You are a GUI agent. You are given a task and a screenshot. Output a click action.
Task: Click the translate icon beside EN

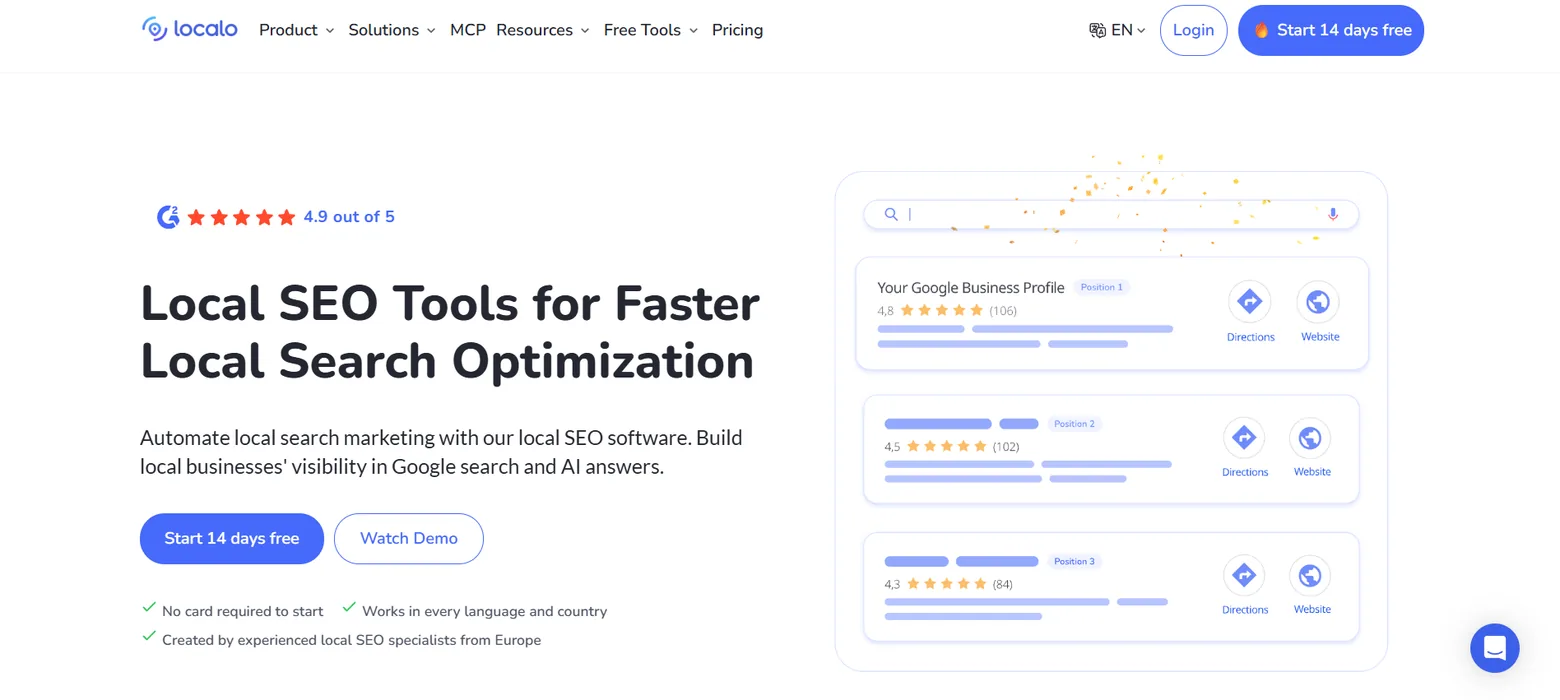coord(1097,30)
